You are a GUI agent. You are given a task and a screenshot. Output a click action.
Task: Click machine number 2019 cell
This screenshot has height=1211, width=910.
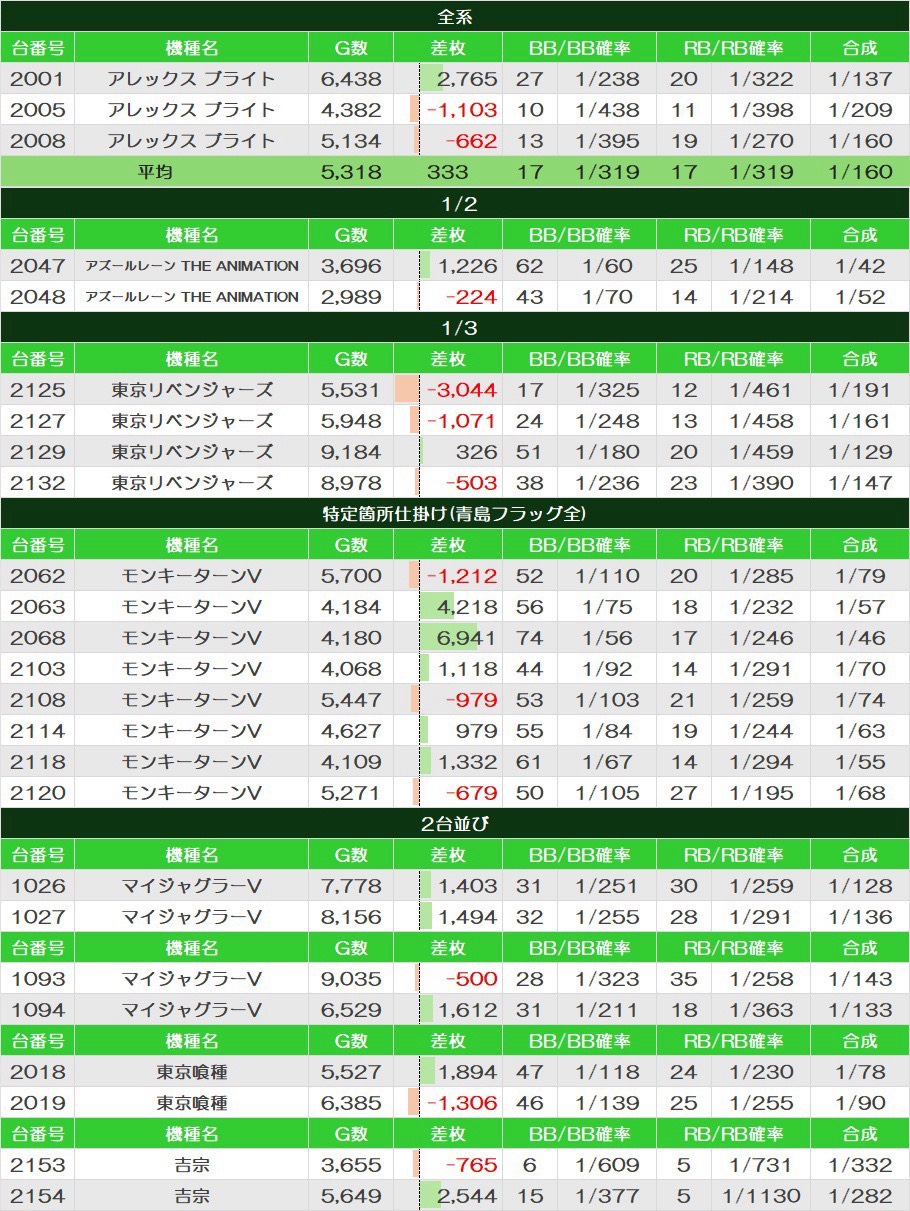click(x=37, y=1102)
